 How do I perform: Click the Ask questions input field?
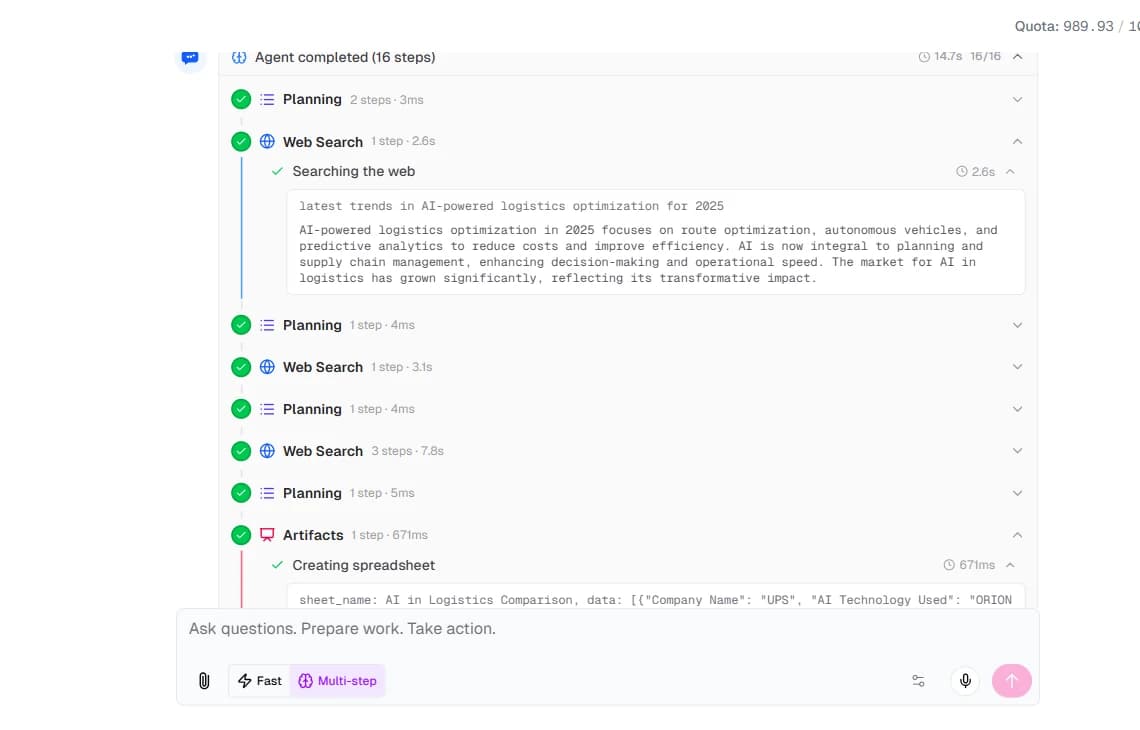click(607, 629)
